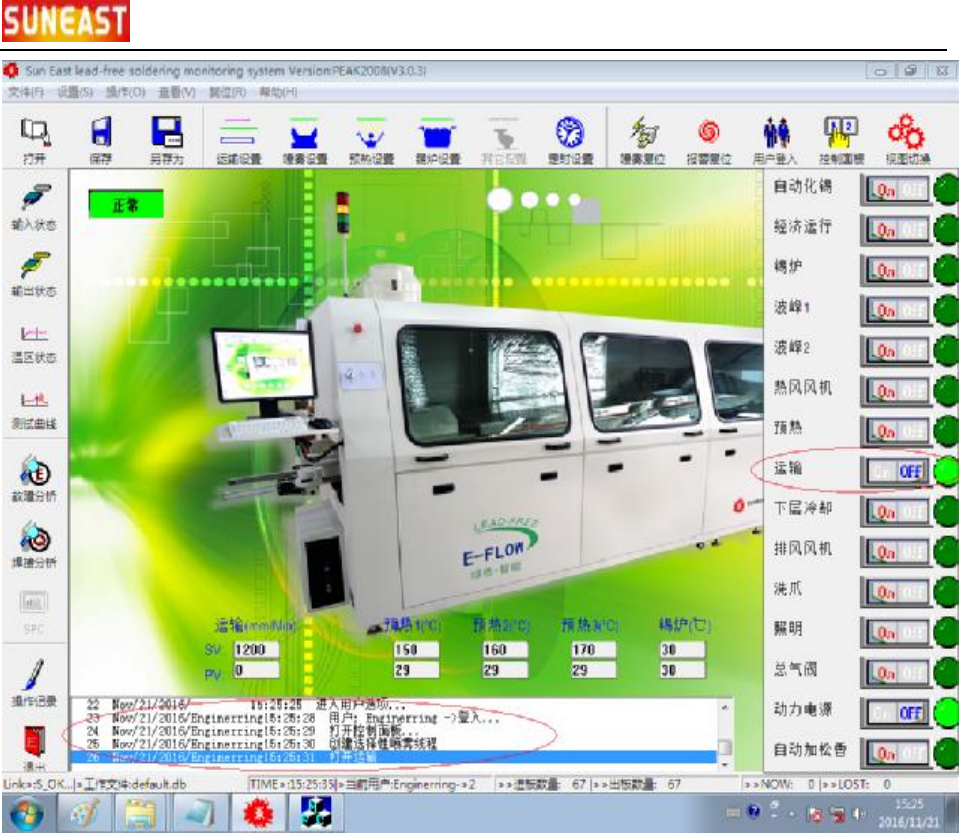This screenshot has width=959, height=833.
Task: Open 焊接分析 soldering analysis sidebar icon
Action: pos(34,544)
